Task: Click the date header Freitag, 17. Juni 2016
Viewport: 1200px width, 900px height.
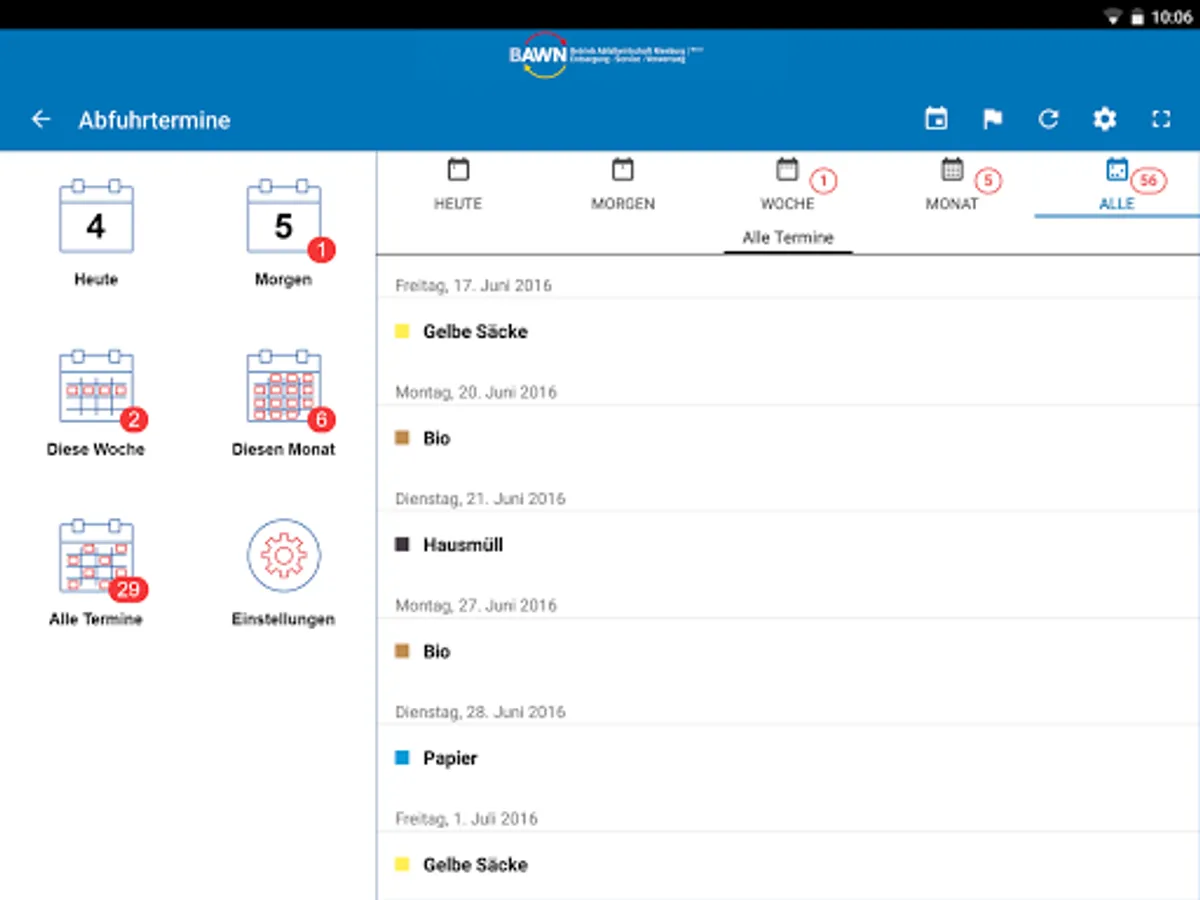Action: [x=473, y=285]
